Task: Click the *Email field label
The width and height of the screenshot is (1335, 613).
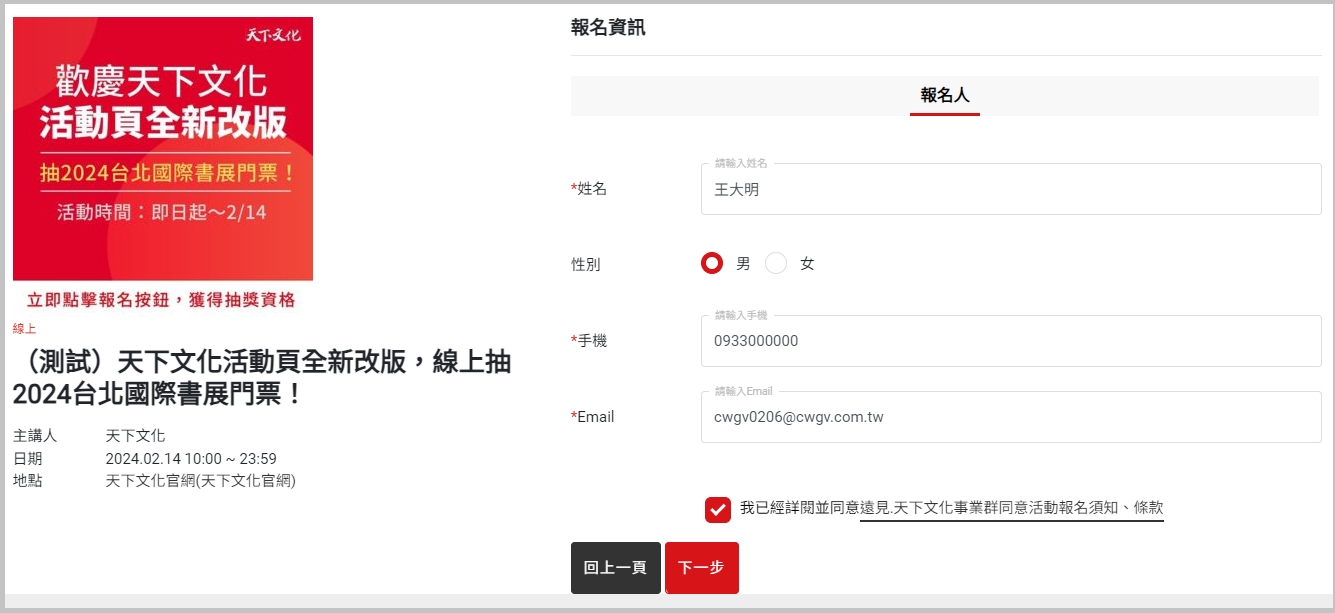Action: point(593,417)
